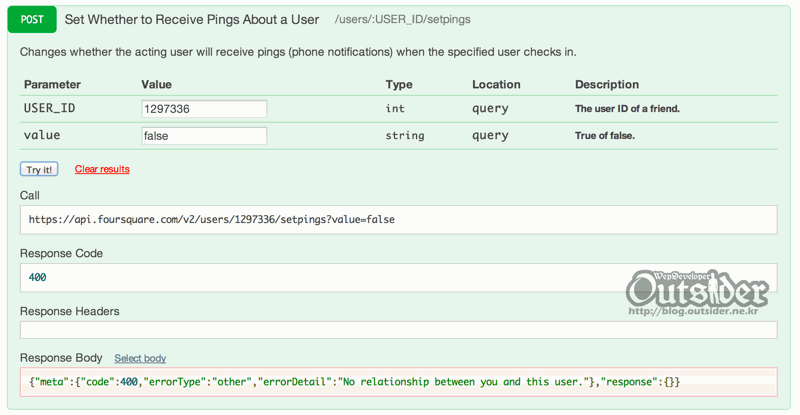
Task: Click the Response Code box showing 400
Action: (x=398, y=278)
